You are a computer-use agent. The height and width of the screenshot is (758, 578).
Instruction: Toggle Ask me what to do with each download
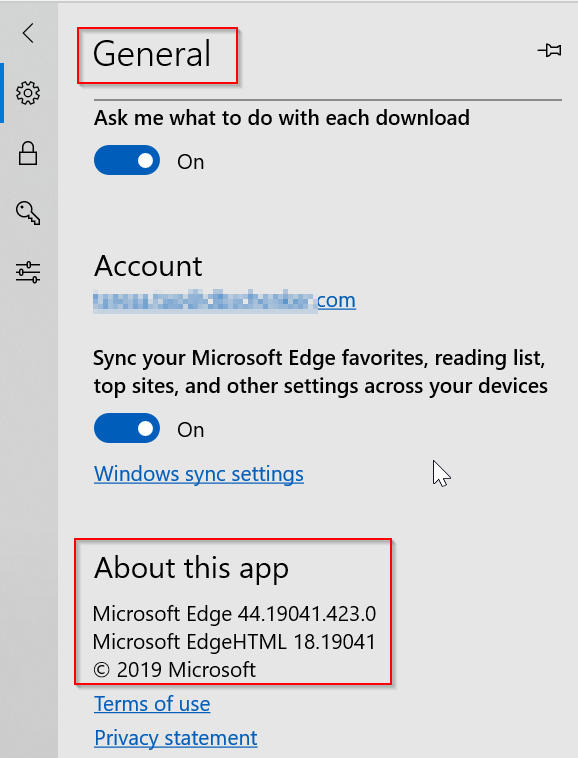127,160
